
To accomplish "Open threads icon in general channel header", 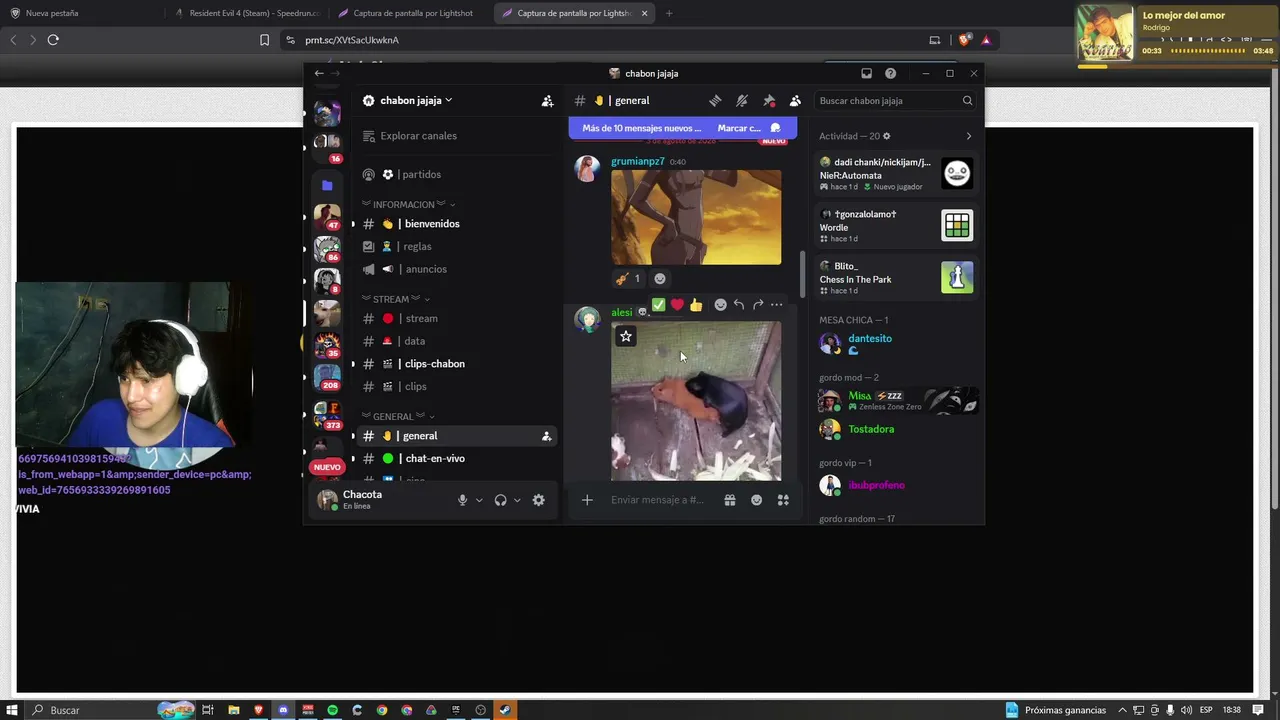I will [x=715, y=101].
